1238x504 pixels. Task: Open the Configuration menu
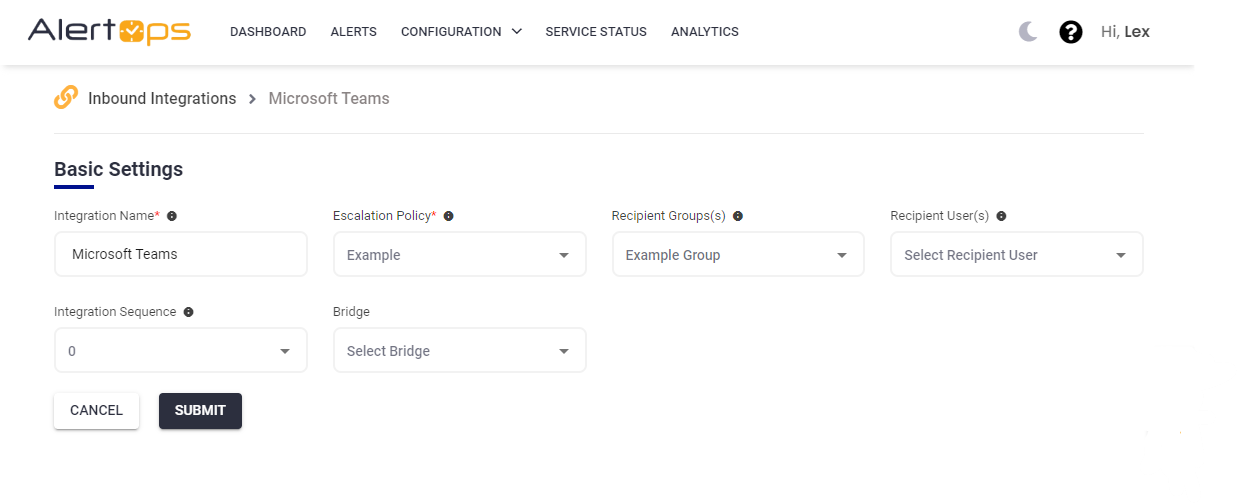tap(461, 32)
